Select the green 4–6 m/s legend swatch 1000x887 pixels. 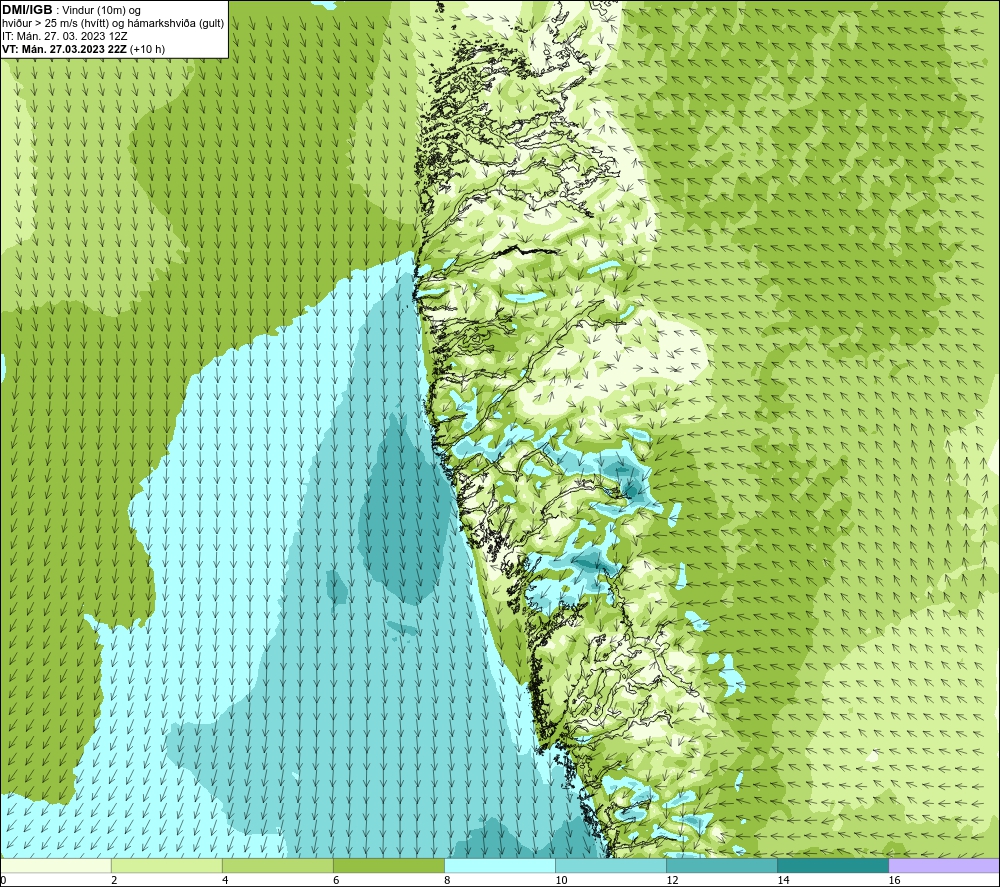(x=278, y=865)
